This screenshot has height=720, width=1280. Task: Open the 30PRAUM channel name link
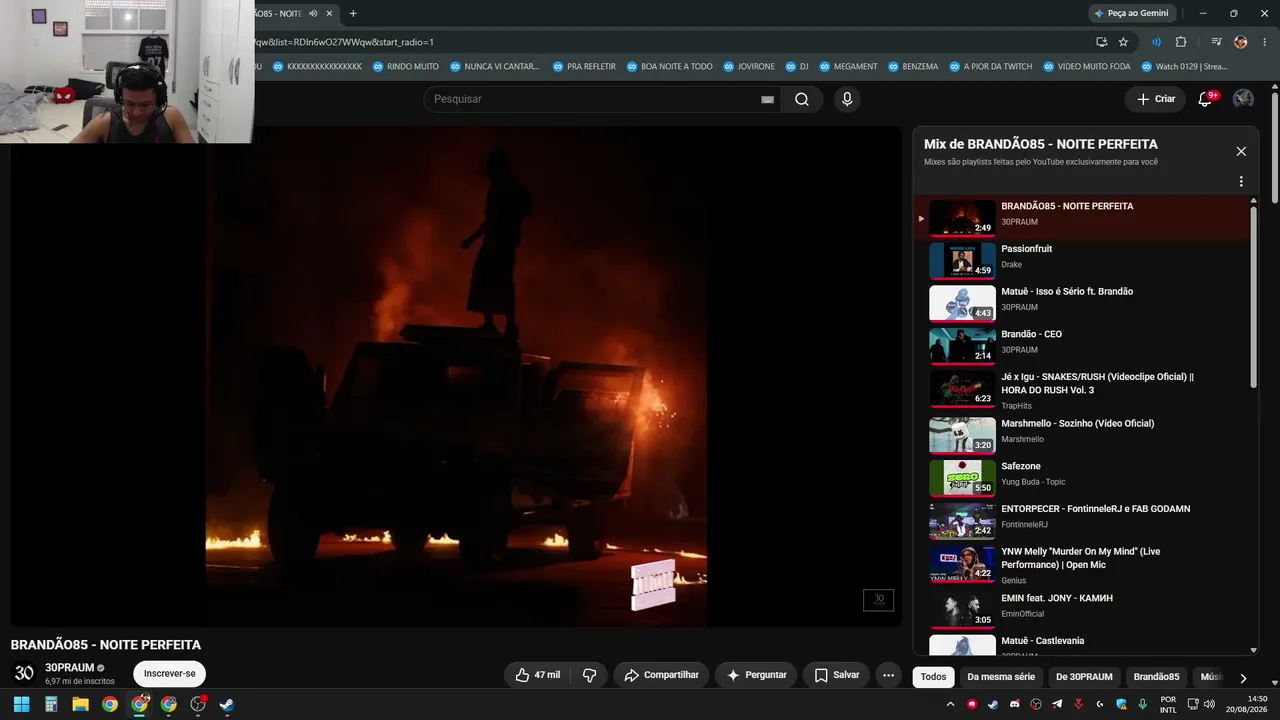[69, 668]
